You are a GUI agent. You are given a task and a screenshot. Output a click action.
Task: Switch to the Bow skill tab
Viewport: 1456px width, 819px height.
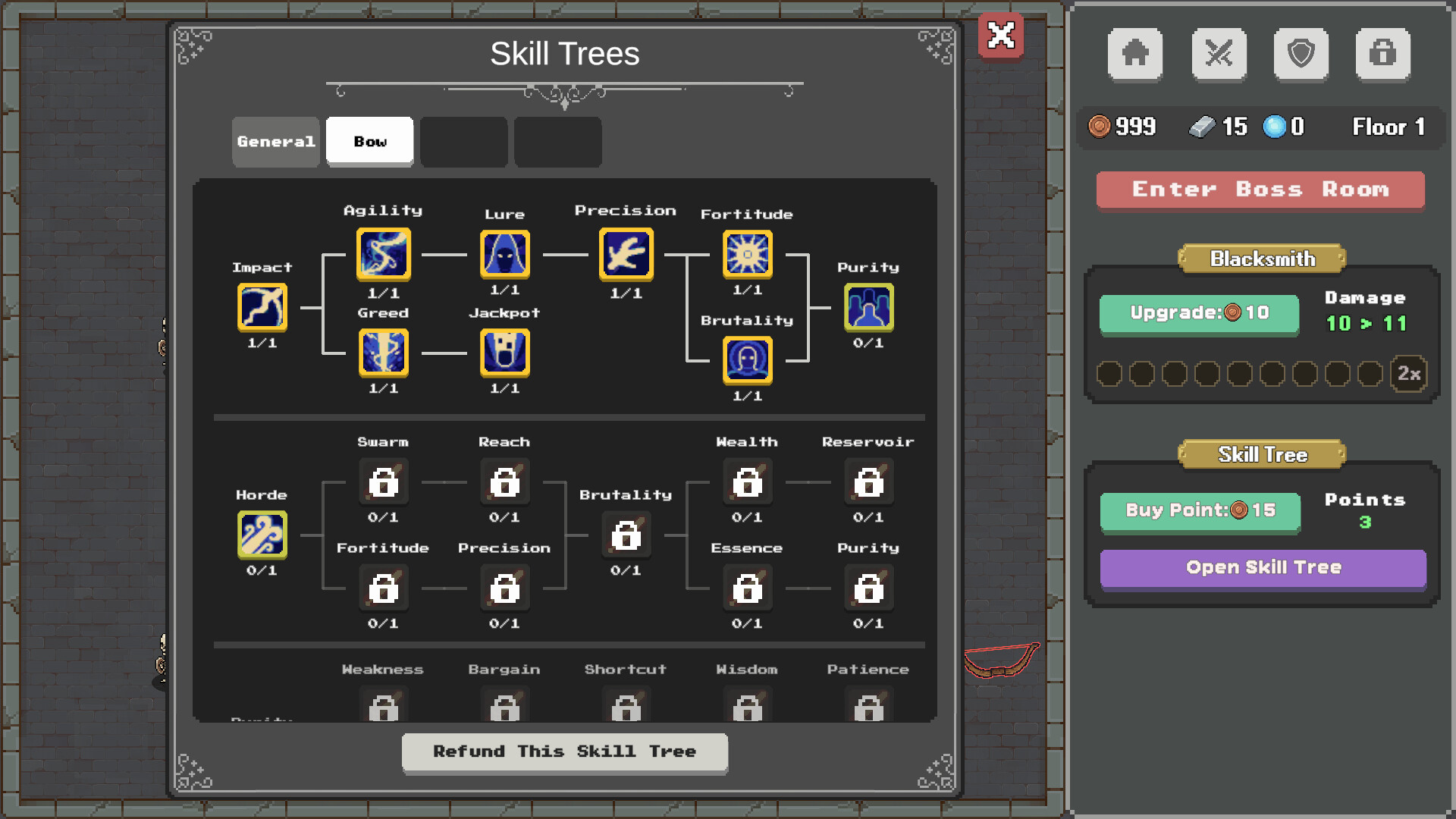click(369, 141)
